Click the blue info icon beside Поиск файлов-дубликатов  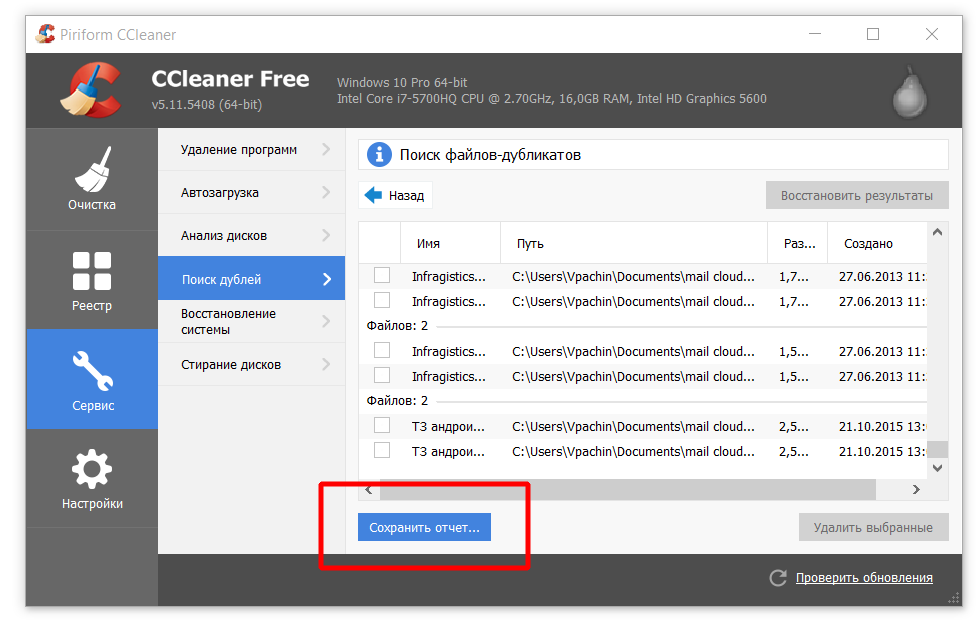379,155
